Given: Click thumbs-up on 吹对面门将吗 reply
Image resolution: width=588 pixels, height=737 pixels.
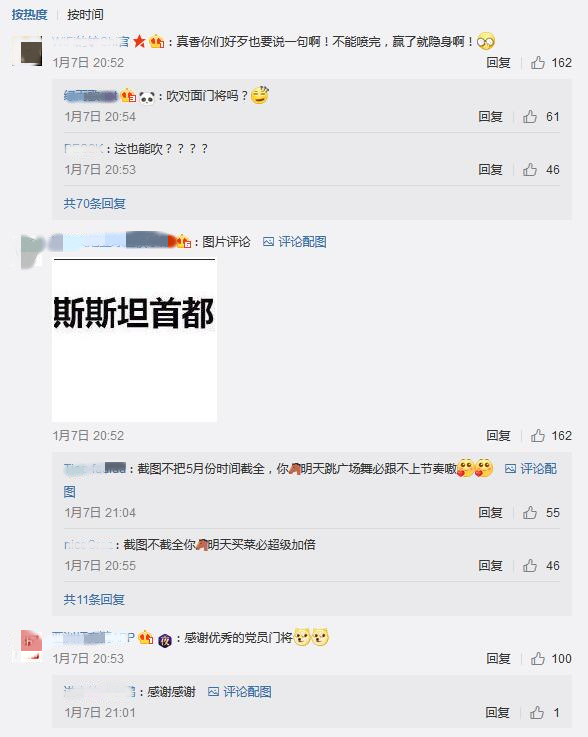Looking at the screenshot, I should pyautogui.click(x=530, y=117).
